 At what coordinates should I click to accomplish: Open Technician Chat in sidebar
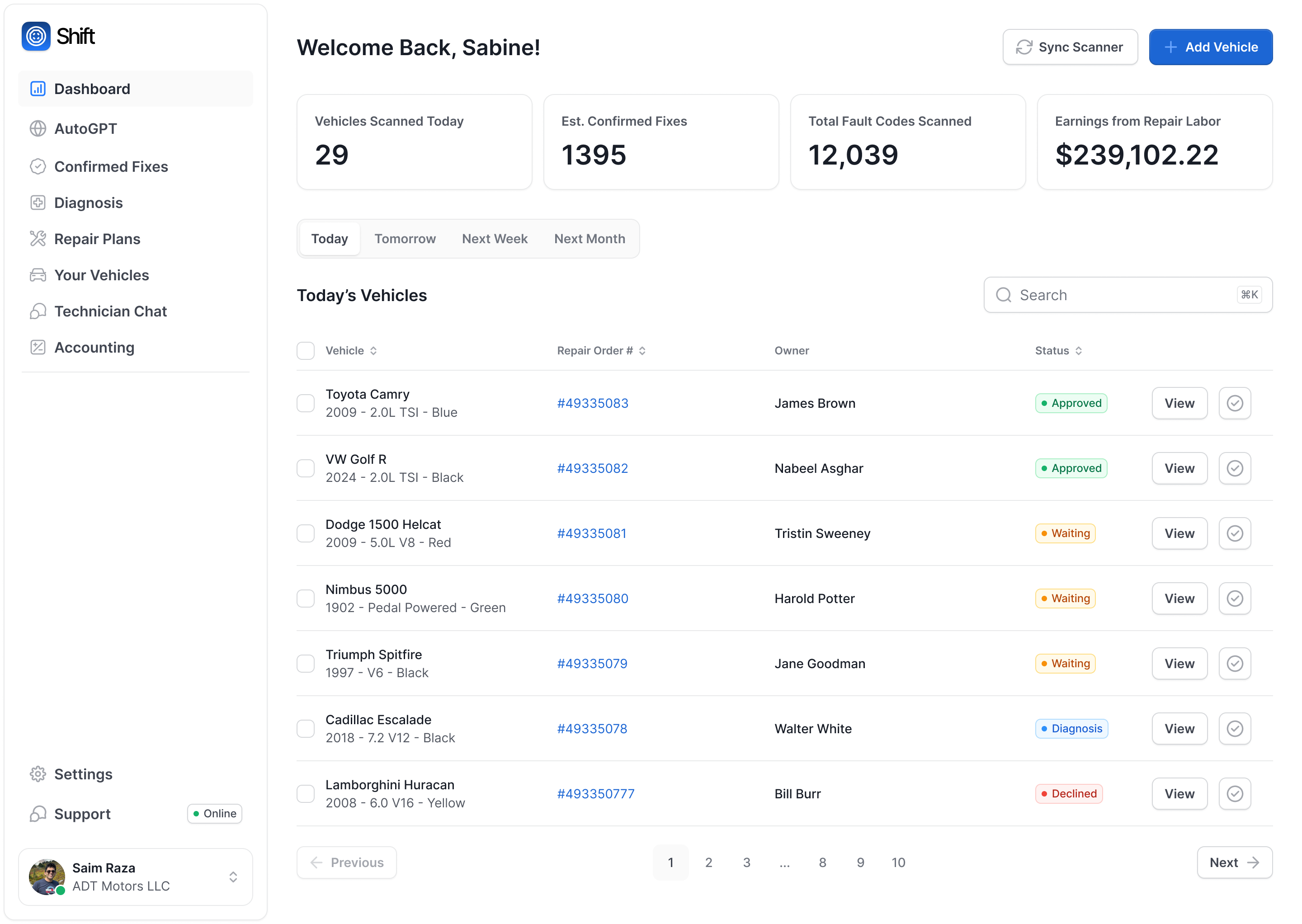click(x=110, y=311)
